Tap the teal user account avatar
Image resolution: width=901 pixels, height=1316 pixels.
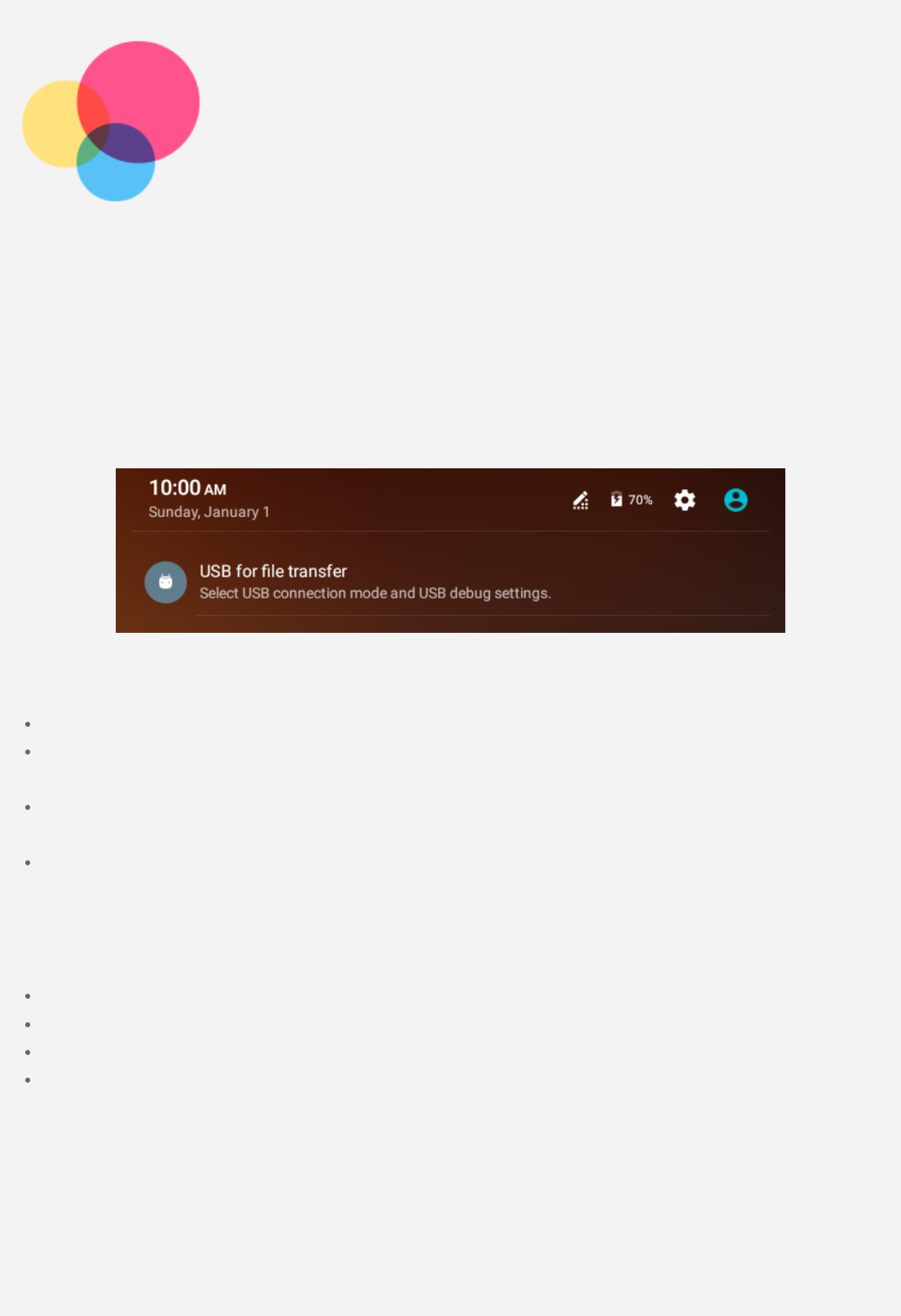pyautogui.click(x=736, y=500)
